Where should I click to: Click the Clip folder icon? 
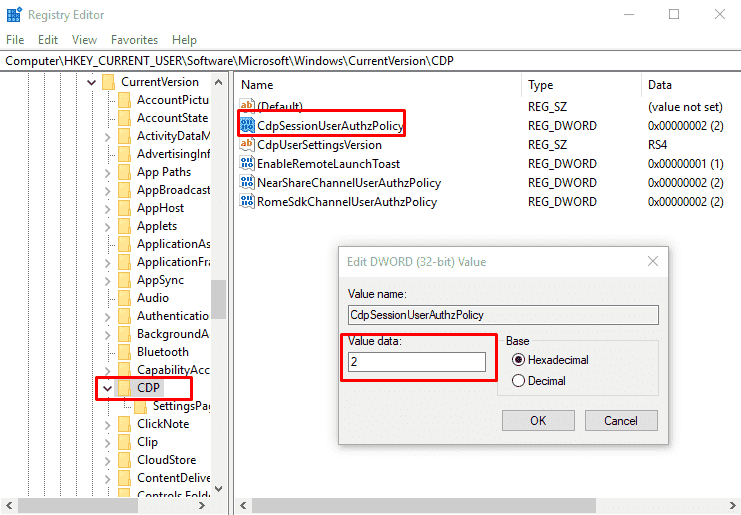coord(125,442)
